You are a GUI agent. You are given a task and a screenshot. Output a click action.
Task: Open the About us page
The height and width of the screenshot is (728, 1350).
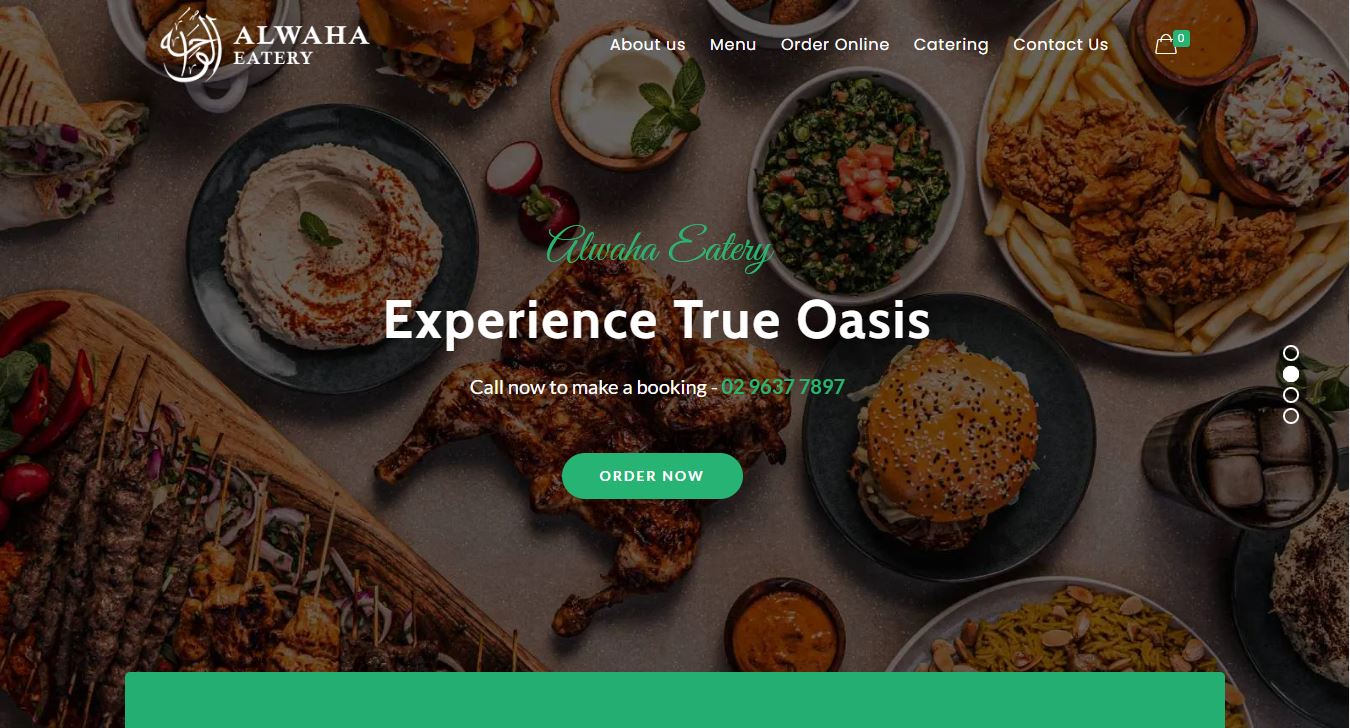pos(648,44)
